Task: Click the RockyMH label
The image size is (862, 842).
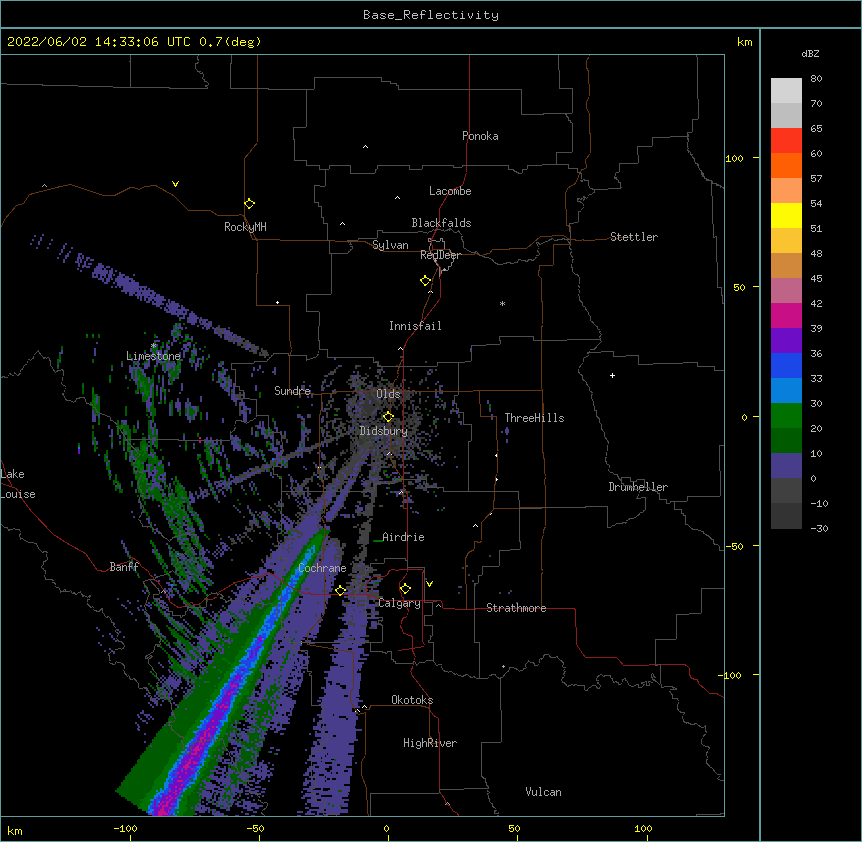Action: (245, 227)
